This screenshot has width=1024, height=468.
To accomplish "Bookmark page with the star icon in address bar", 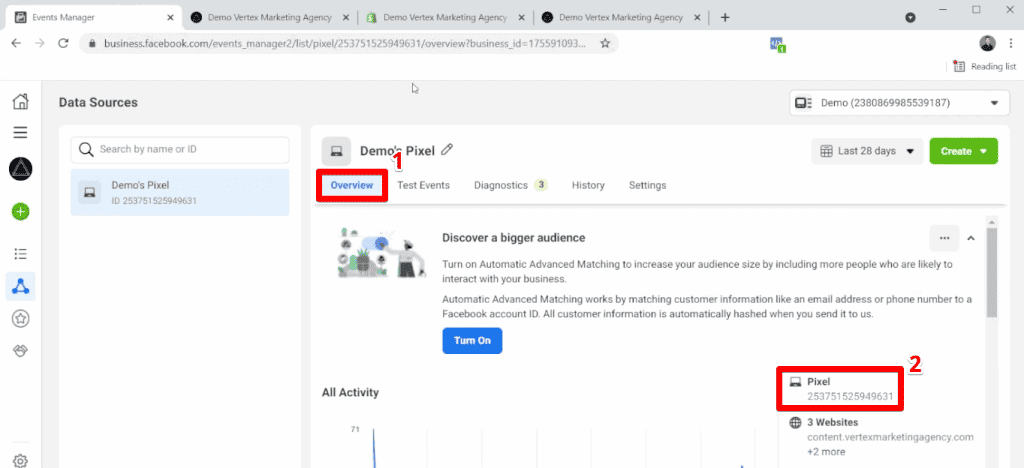I will tap(605, 44).
